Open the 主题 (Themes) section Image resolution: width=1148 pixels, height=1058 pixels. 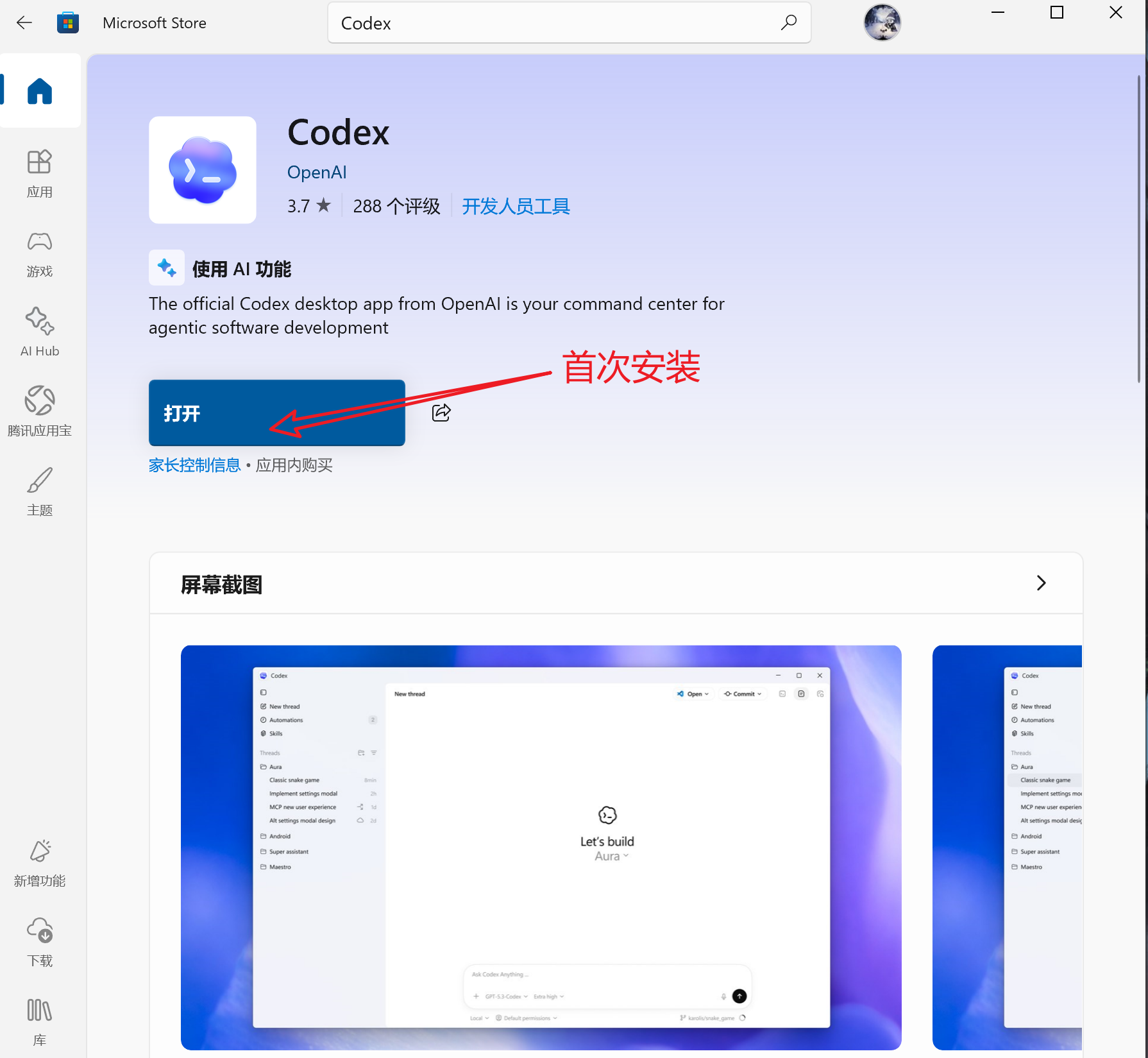[40, 491]
